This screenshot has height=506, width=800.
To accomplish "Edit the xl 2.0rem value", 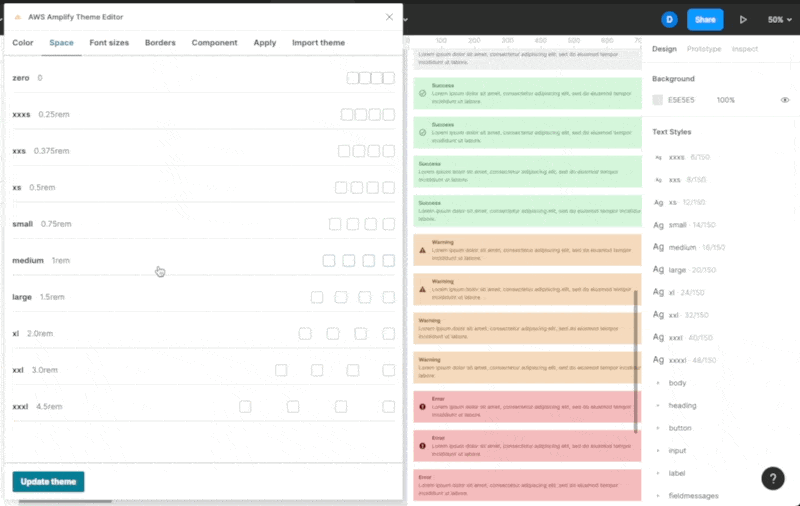I will pos(40,334).
